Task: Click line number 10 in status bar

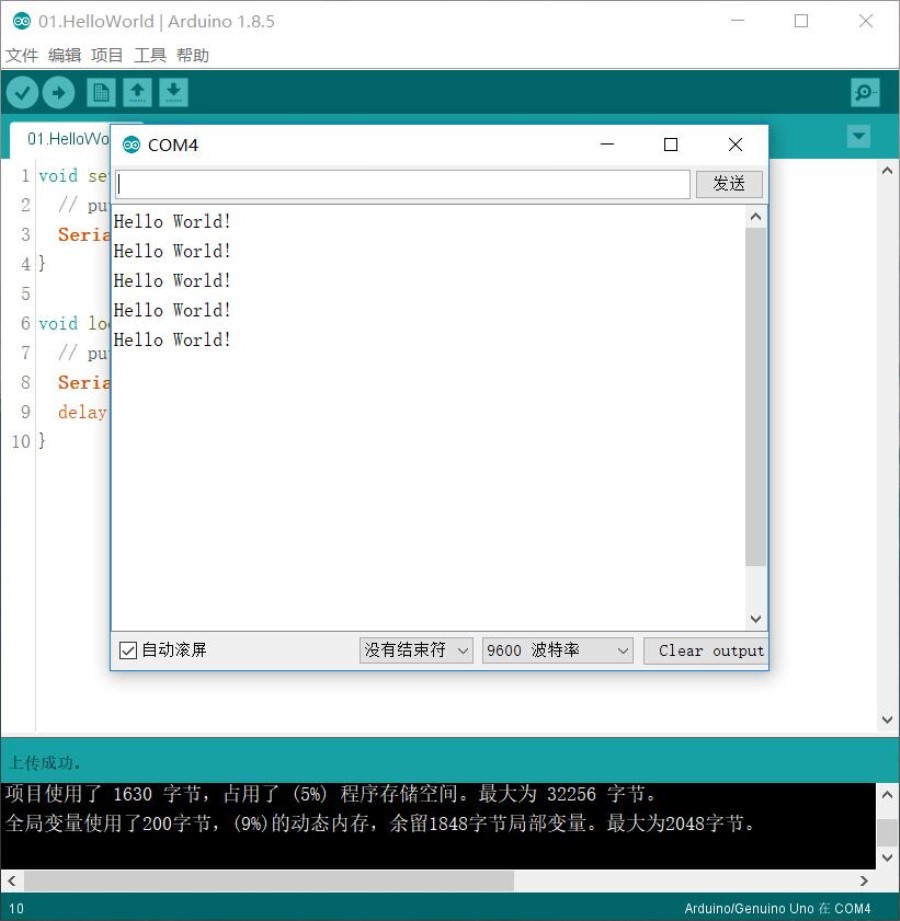Action: (16, 908)
